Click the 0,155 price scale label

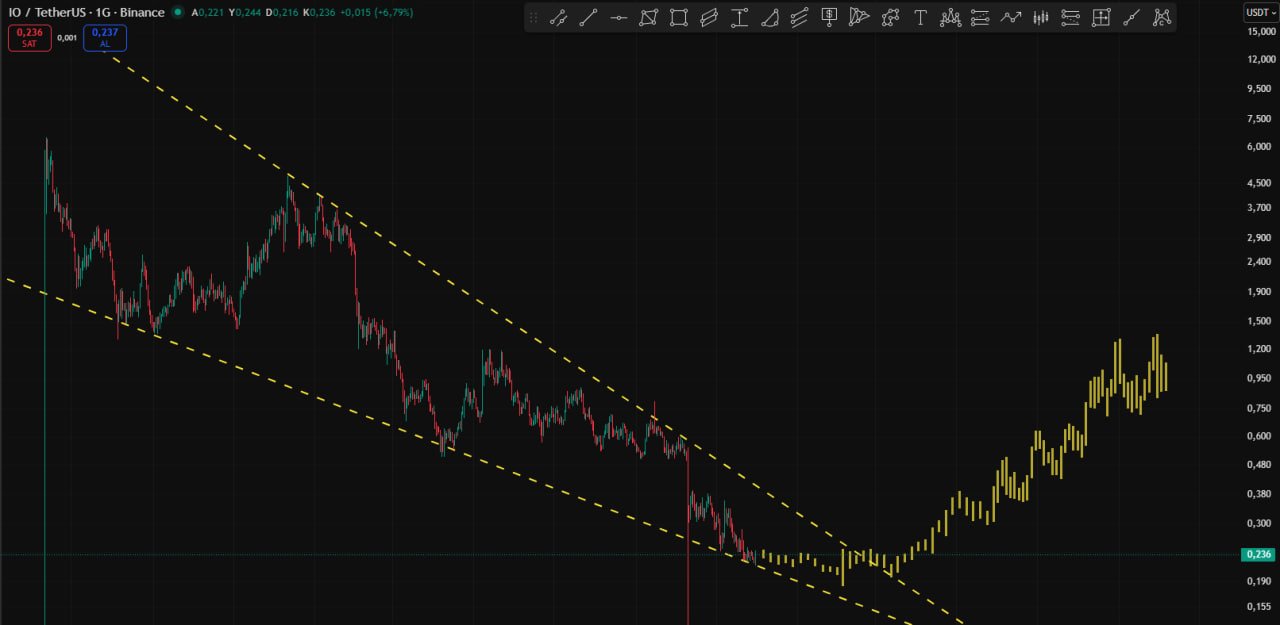coord(1259,606)
